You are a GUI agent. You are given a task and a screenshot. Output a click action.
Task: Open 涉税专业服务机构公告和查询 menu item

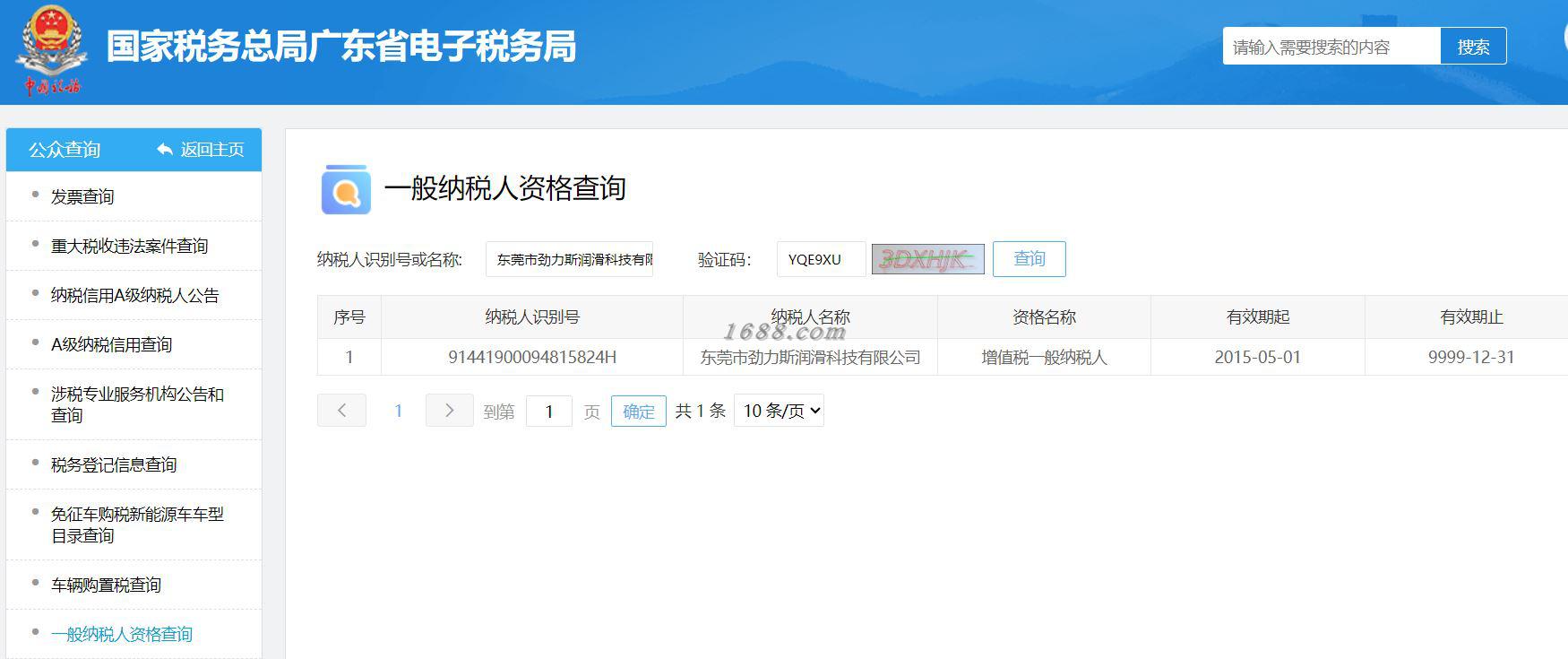click(x=137, y=404)
